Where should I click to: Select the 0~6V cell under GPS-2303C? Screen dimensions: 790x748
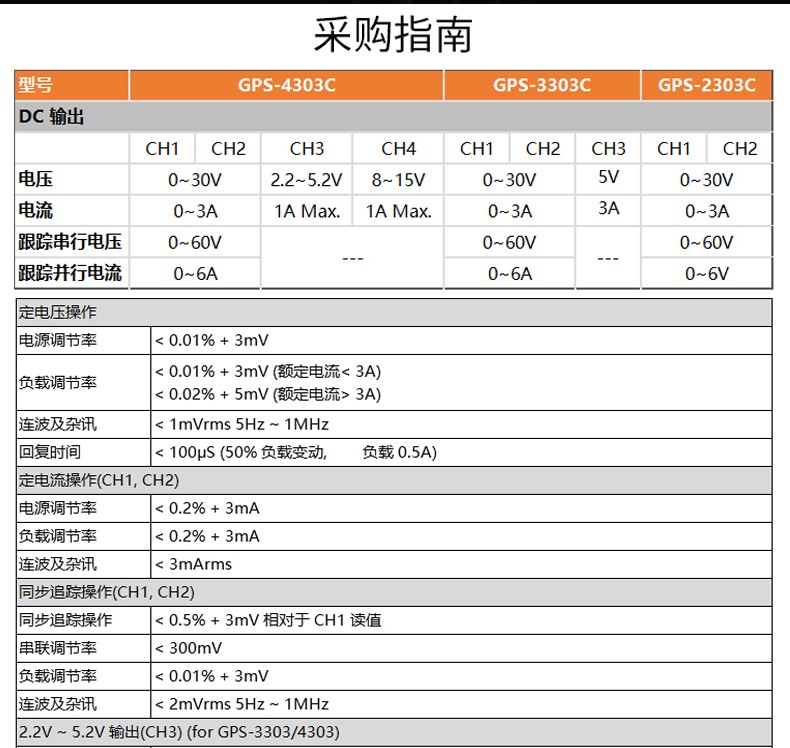click(706, 274)
